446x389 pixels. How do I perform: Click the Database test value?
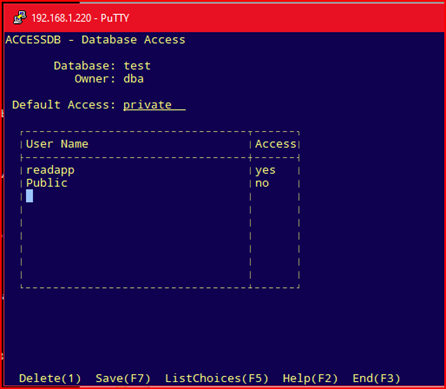[137, 66]
